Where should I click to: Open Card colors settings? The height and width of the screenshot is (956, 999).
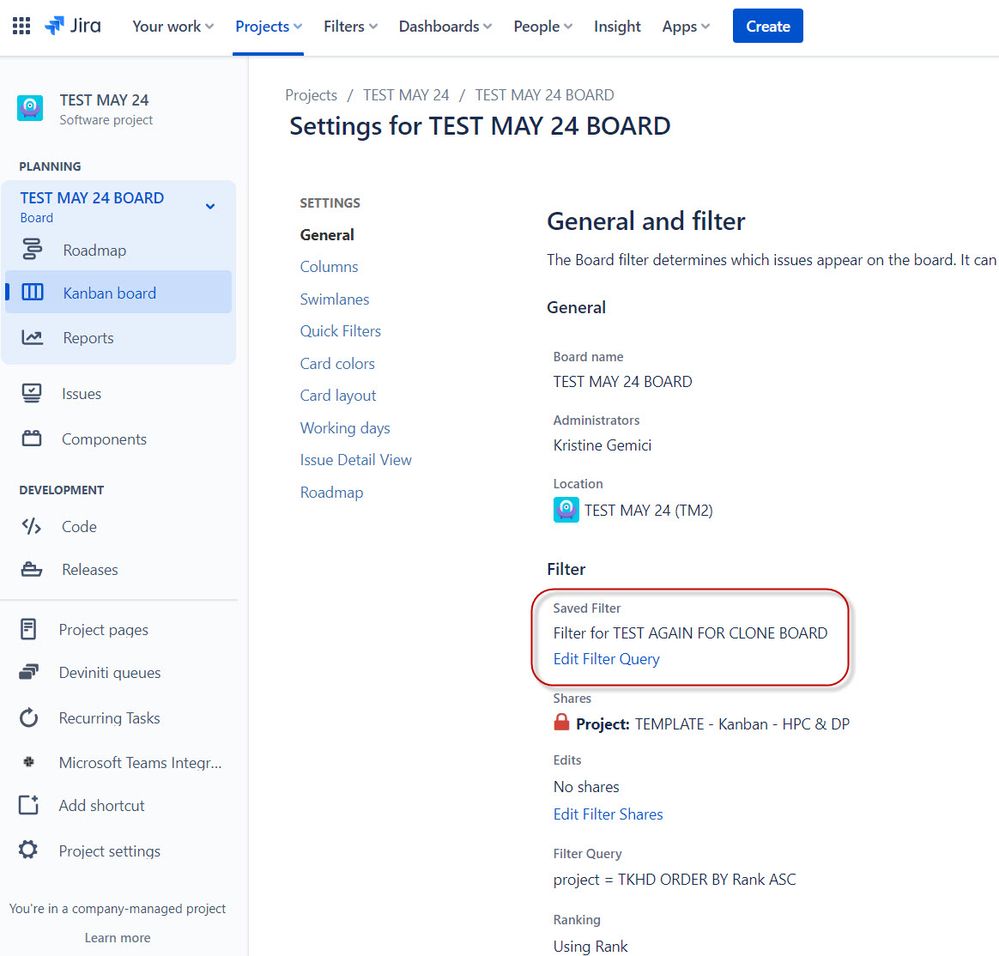(337, 363)
